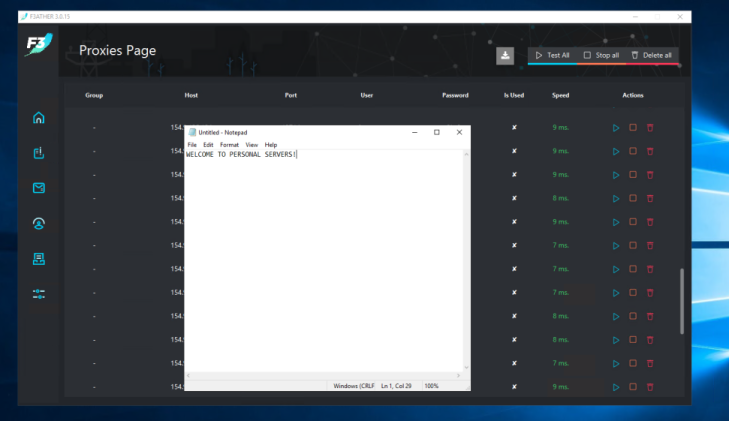Test the proxy in the eighth visible row
729x421 pixels.
[x=616, y=293]
